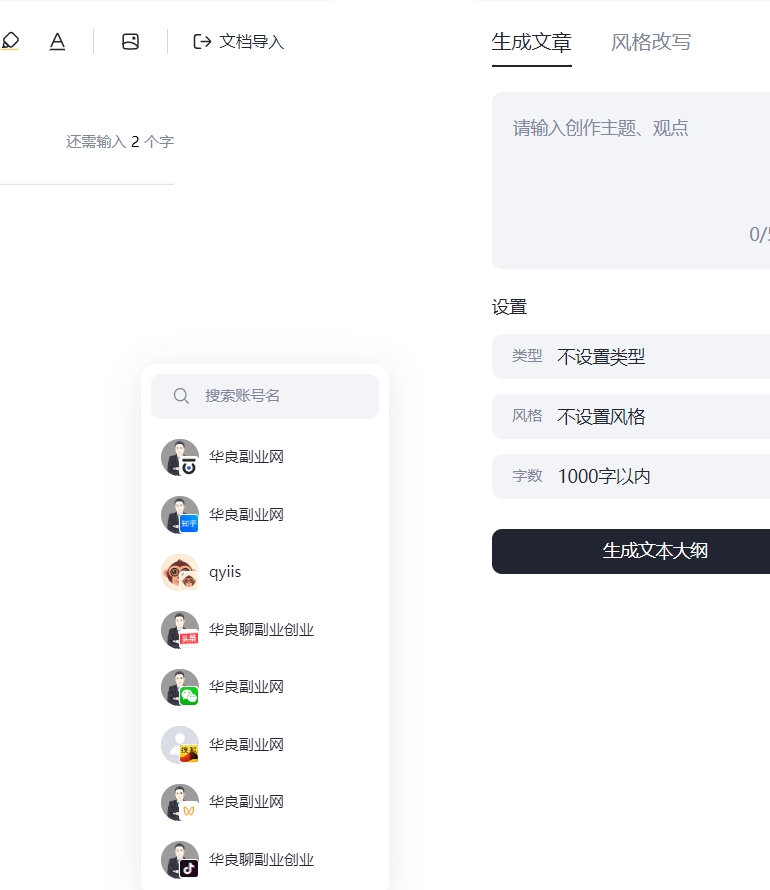The height and width of the screenshot is (890, 770).
Task: Switch to the 生成文章 tab
Action: [x=532, y=42]
